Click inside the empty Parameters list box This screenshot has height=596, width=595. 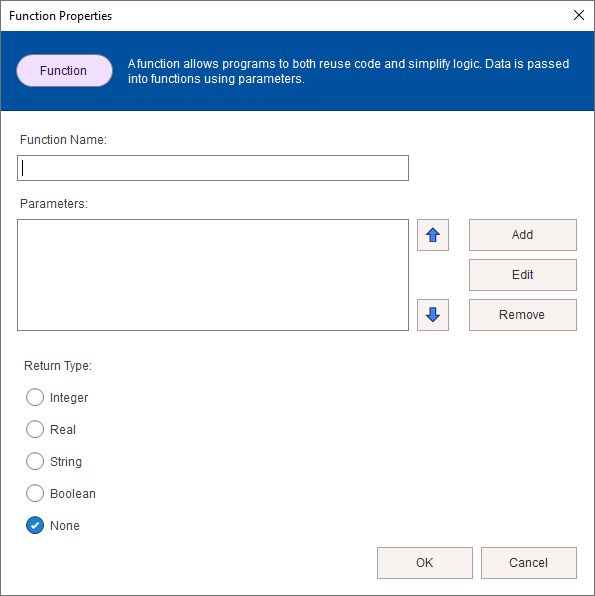(x=213, y=275)
